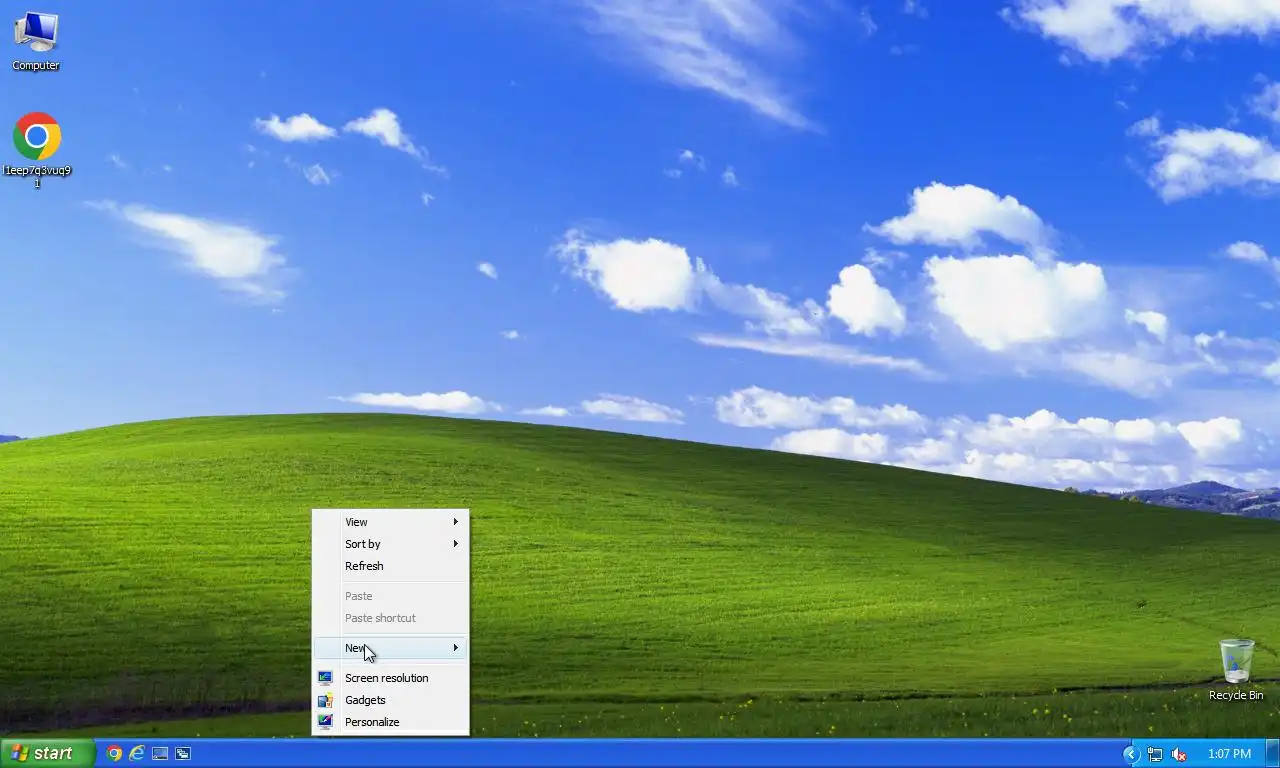The height and width of the screenshot is (768, 1280).
Task: Open the network status tray icon
Action: [1155, 754]
